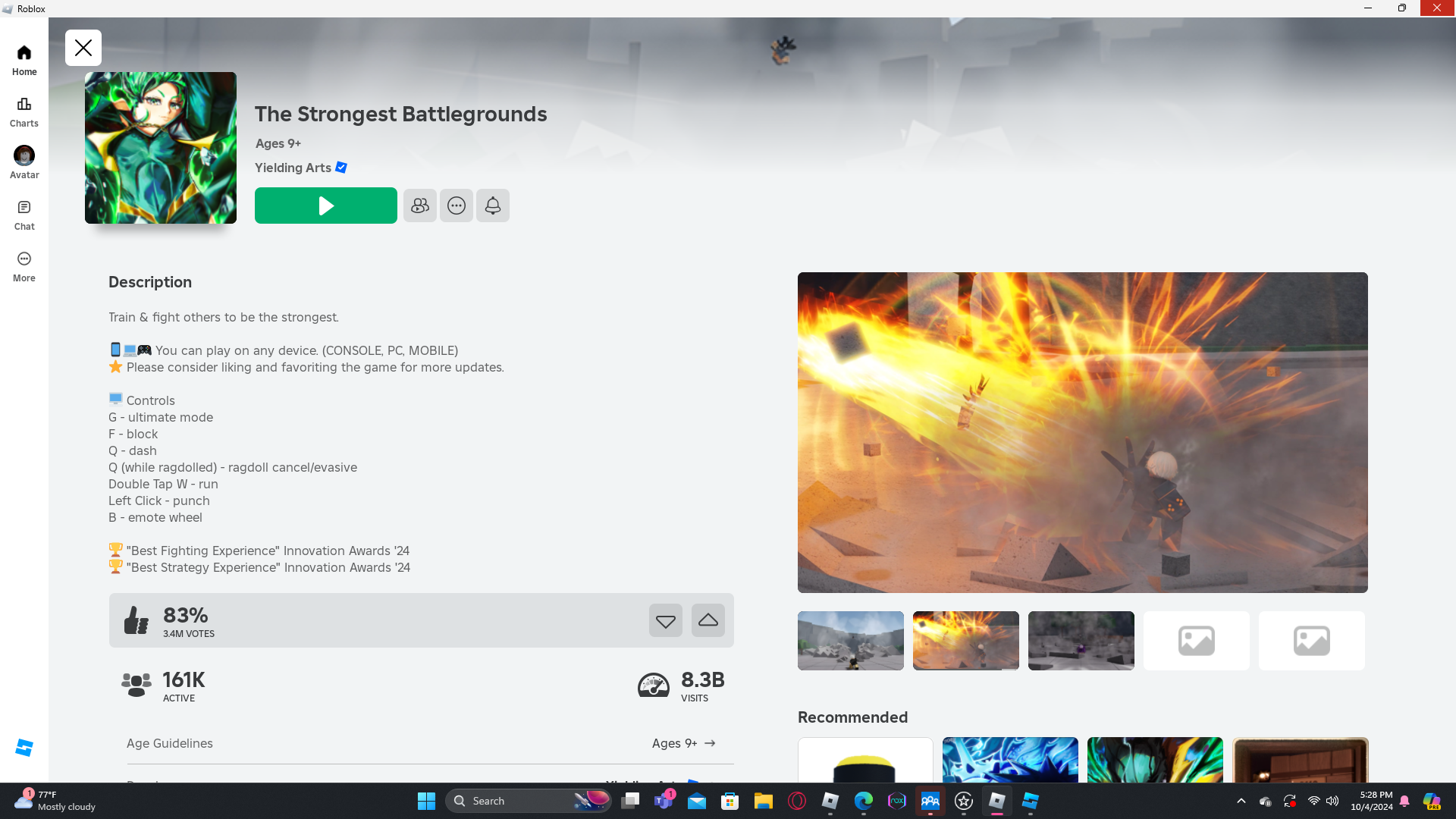Open the blue lightning recommended game
This screenshot has height=819, width=1456.
coord(1010,760)
